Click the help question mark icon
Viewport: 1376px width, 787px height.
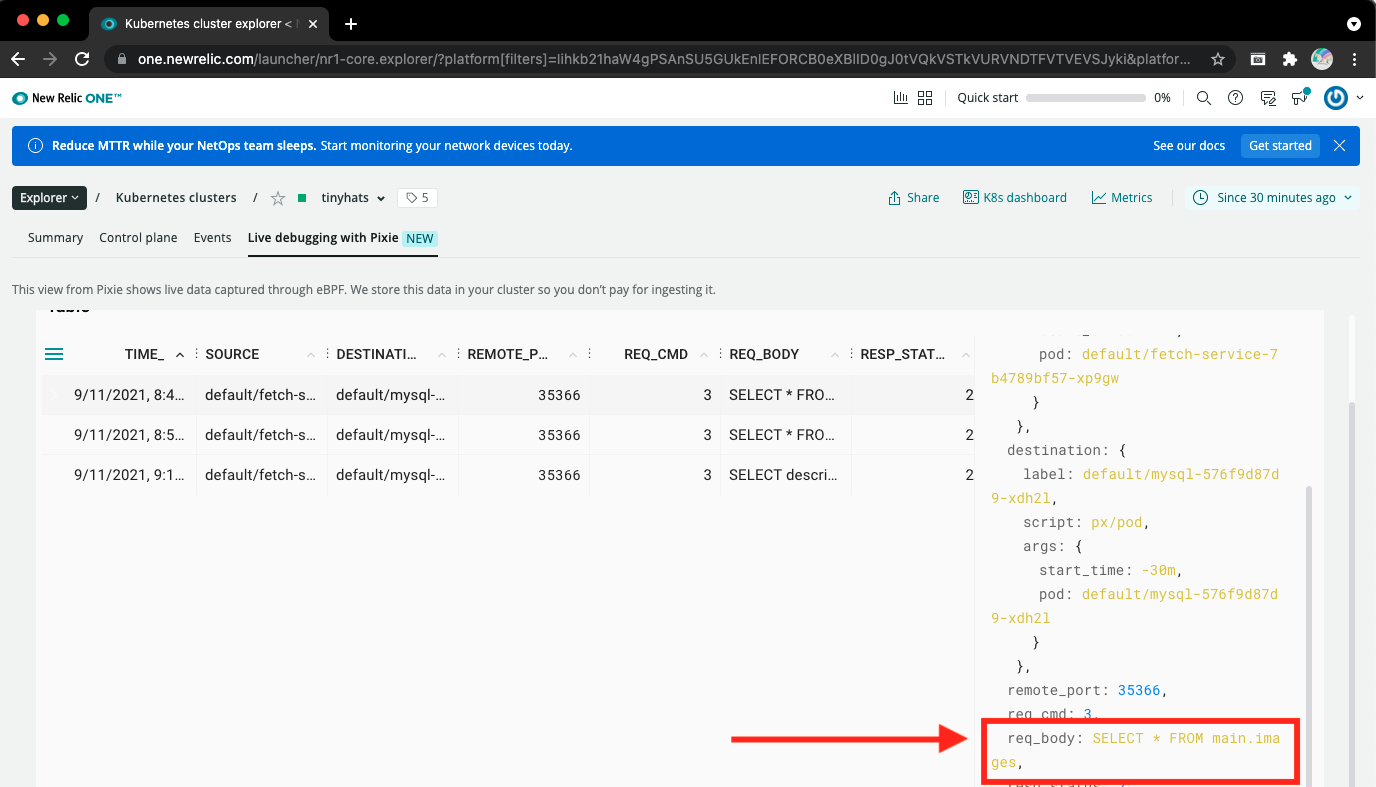1236,98
